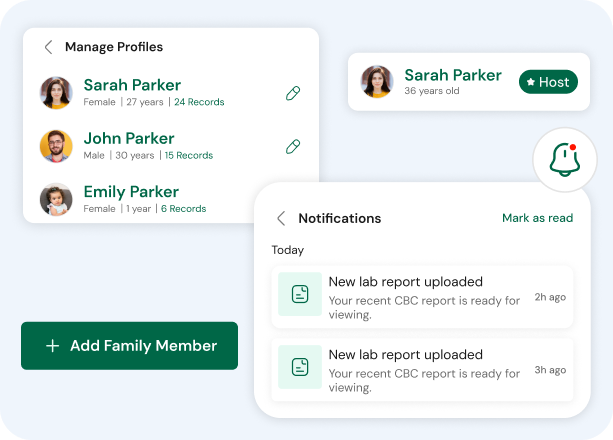Click Sarah Parker's avatar in host card
The width and height of the screenshot is (613, 440).
[x=377, y=81]
